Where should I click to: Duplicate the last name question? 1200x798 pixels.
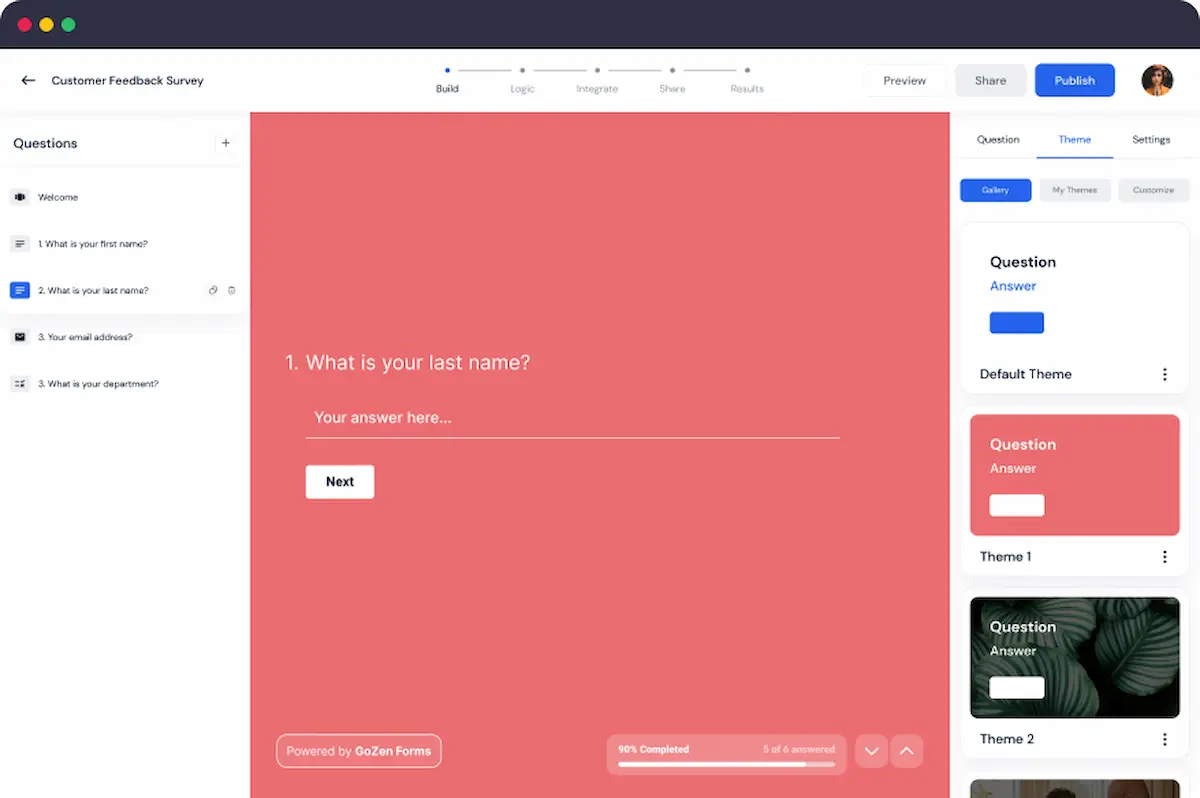coord(213,290)
